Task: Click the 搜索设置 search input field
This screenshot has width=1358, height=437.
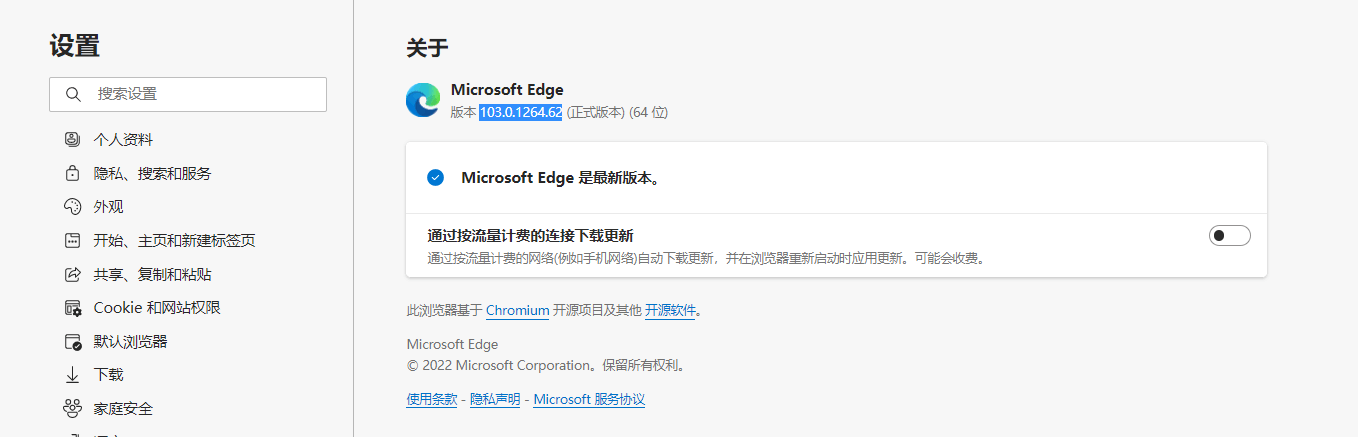Action: 200,94
